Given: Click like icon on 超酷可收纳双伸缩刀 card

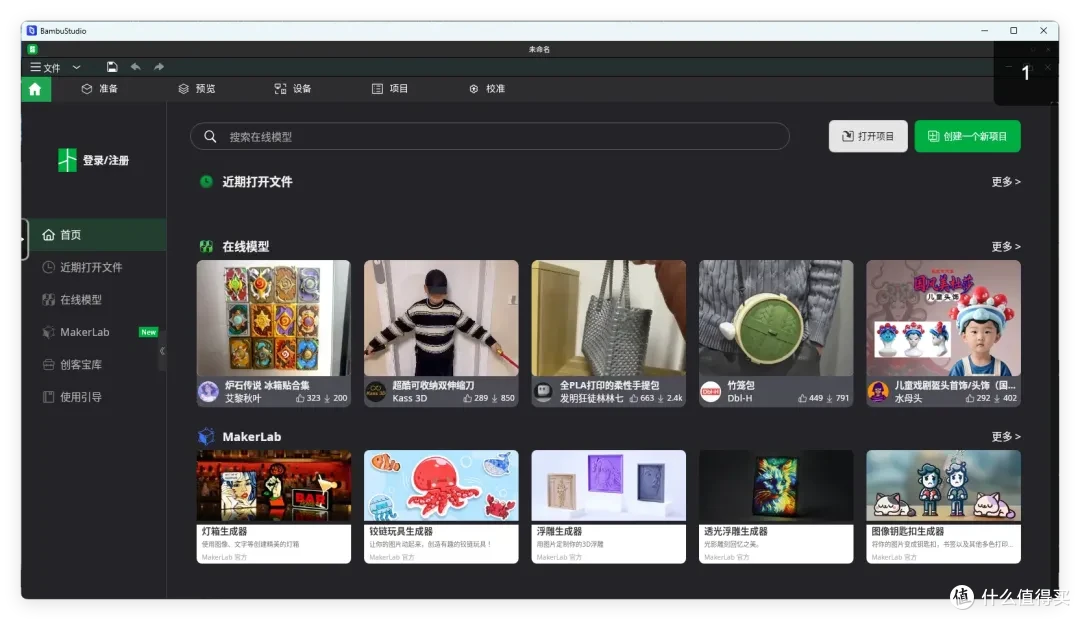Looking at the screenshot, I should (468, 398).
